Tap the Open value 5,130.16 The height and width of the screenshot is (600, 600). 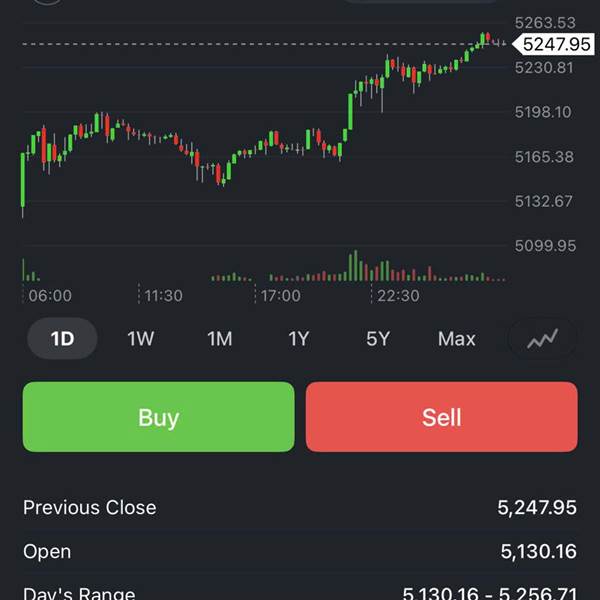tap(539, 552)
